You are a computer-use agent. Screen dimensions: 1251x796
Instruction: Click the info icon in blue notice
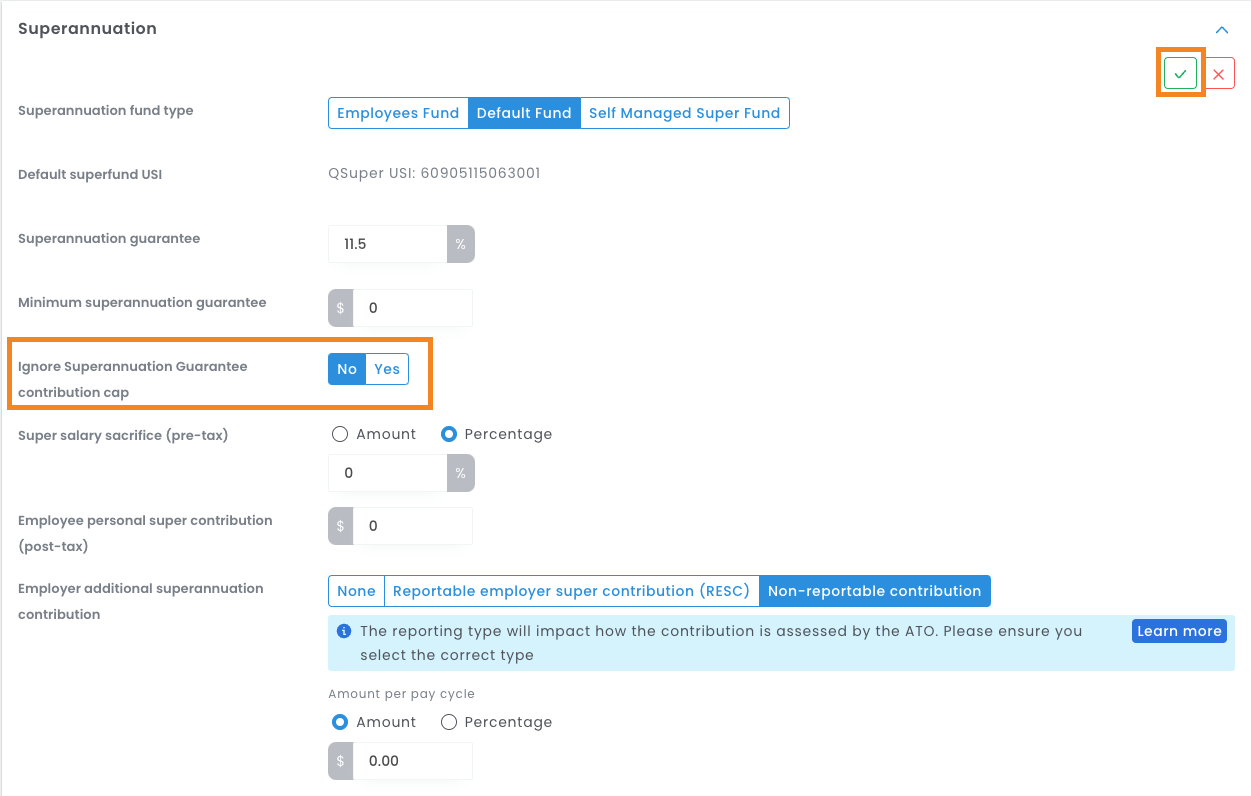pyautogui.click(x=344, y=631)
